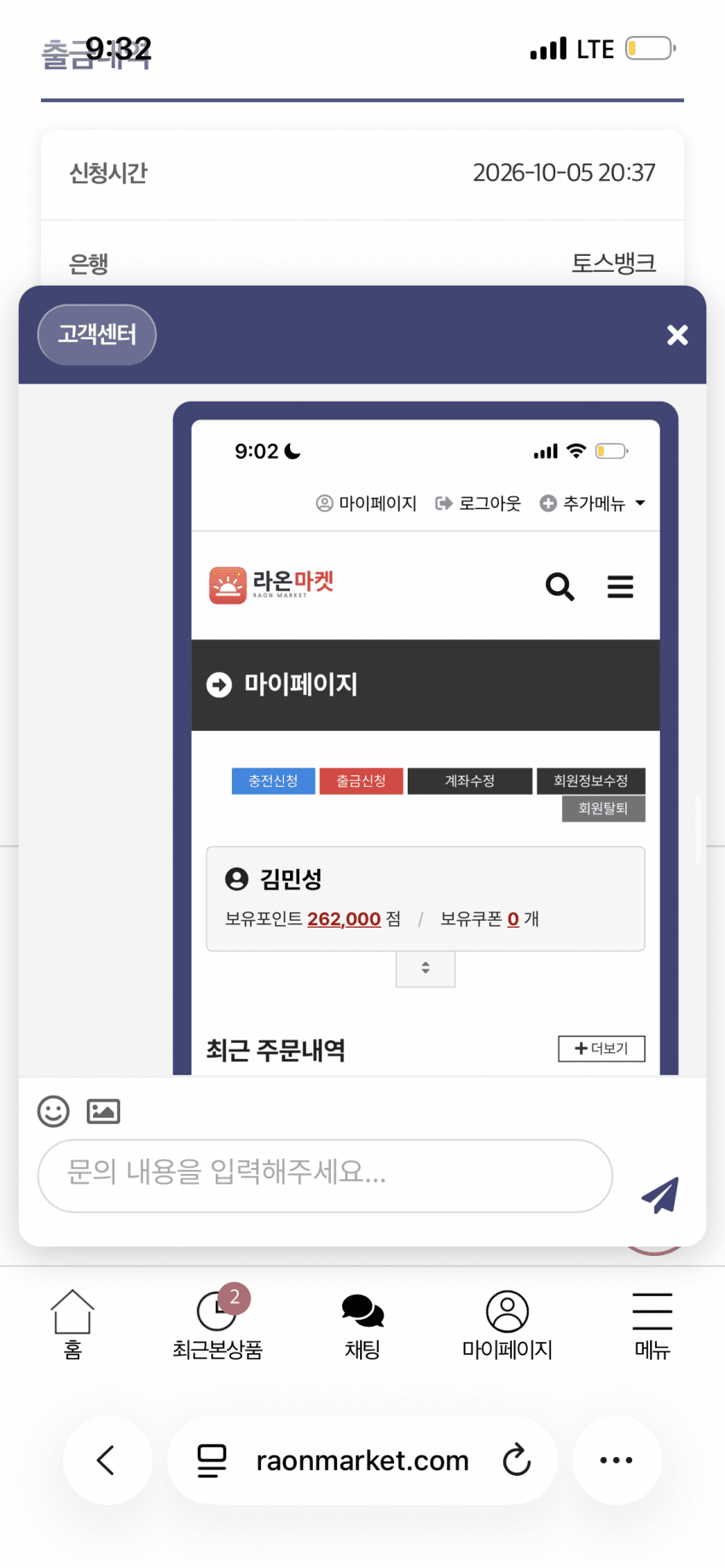Reload the page with refresh icon

click(x=517, y=1460)
